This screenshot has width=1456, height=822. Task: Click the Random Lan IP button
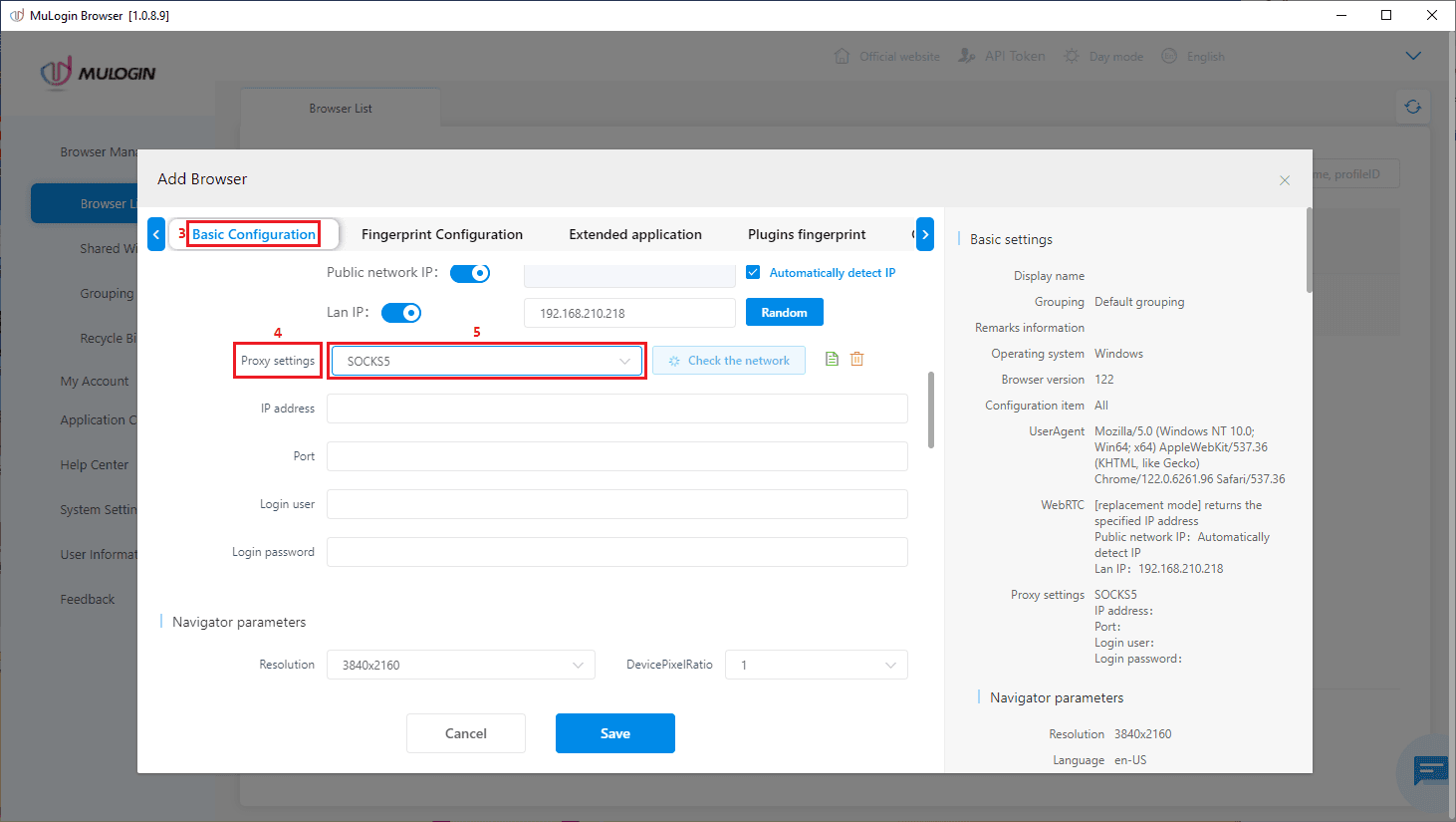click(x=785, y=312)
